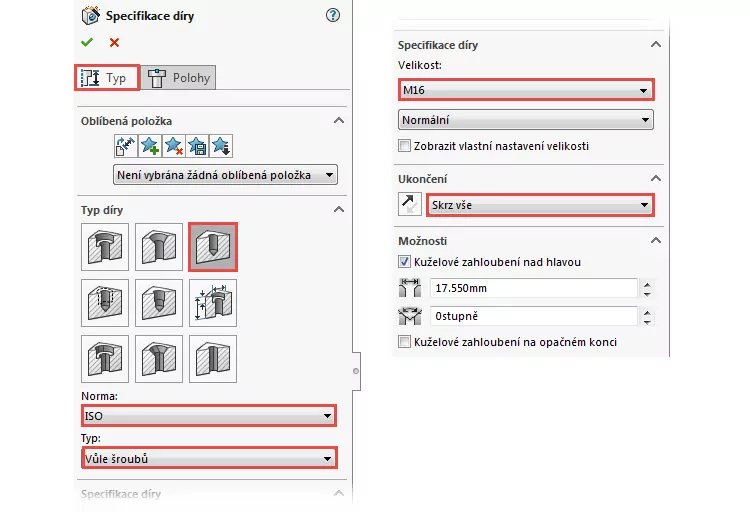
Task: Decrease the 17.550mm value with down arrow
Action: pyautogui.click(x=647, y=293)
